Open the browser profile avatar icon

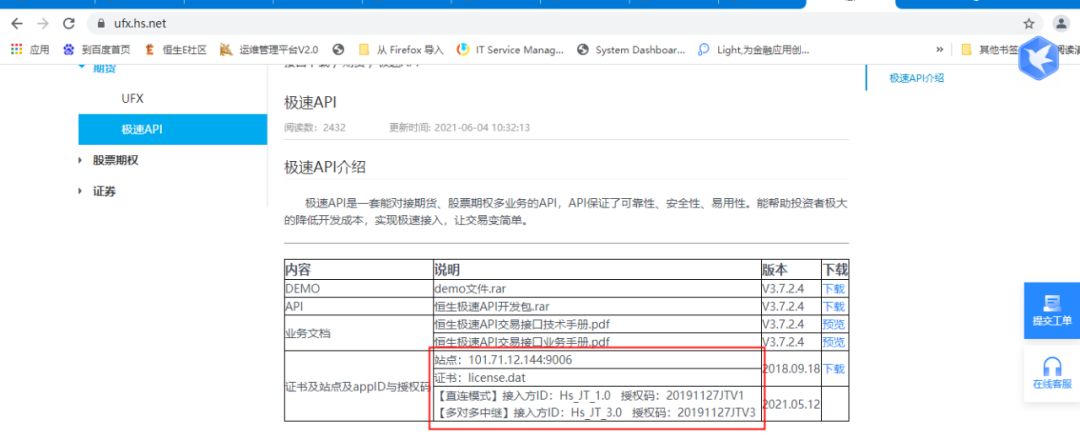coord(1061,23)
